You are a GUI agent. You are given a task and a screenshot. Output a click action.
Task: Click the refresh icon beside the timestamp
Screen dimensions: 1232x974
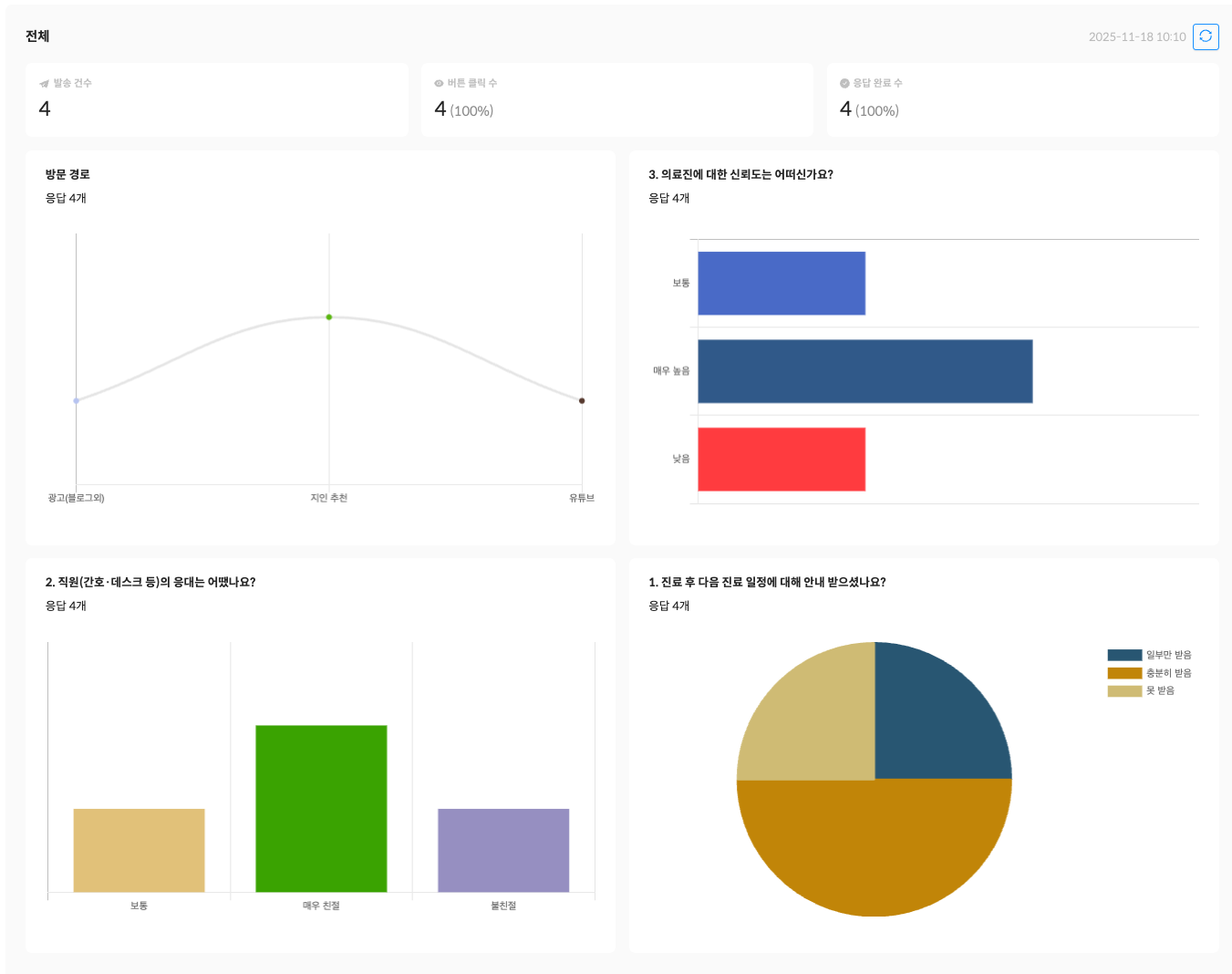(1206, 36)
